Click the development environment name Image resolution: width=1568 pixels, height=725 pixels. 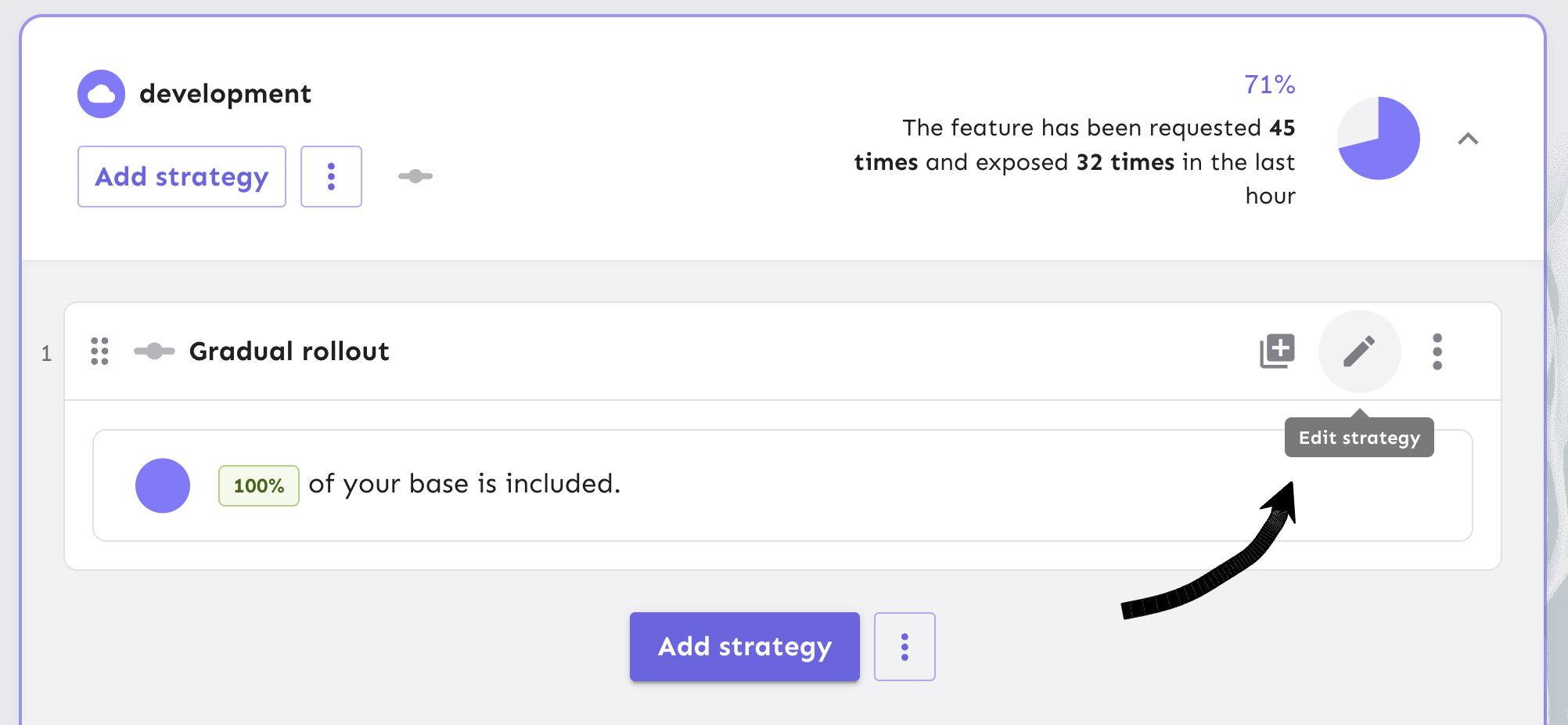pyautogui.click(x=225, y=94)
